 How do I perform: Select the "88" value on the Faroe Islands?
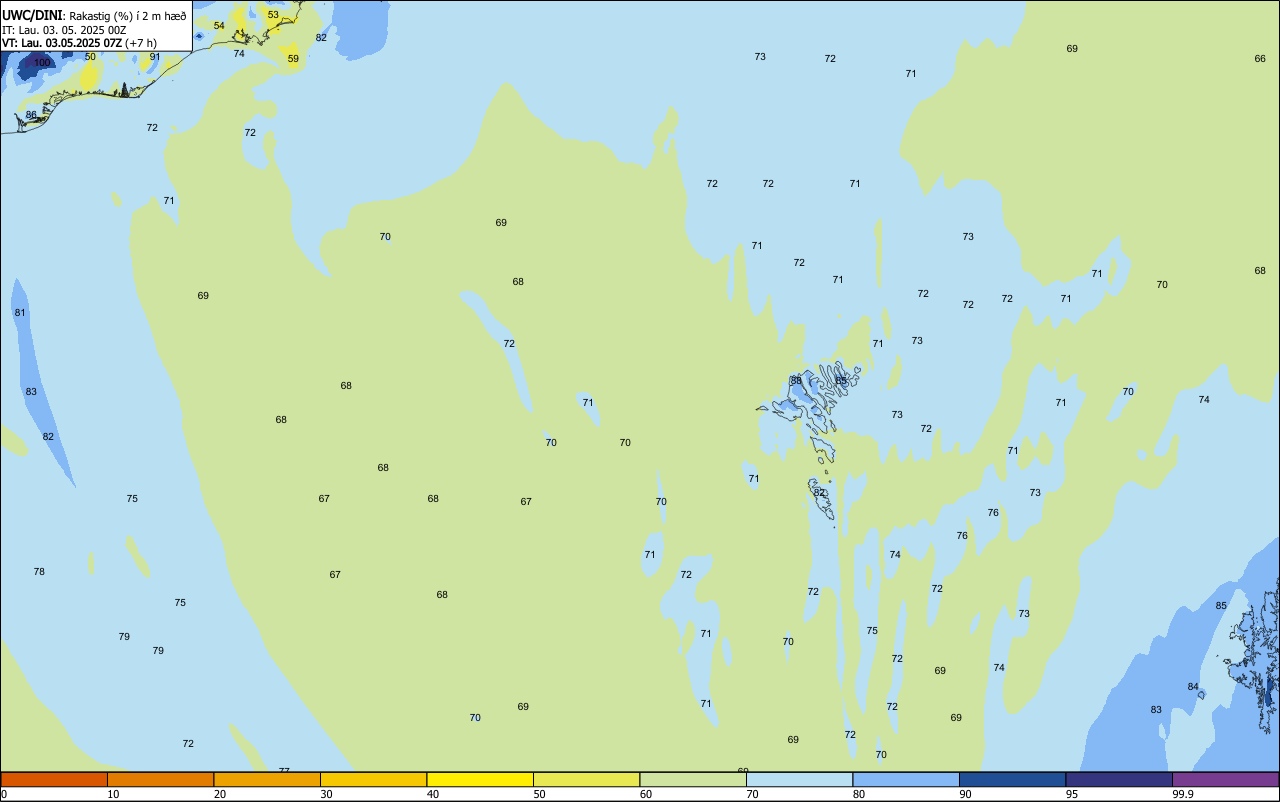796,381
